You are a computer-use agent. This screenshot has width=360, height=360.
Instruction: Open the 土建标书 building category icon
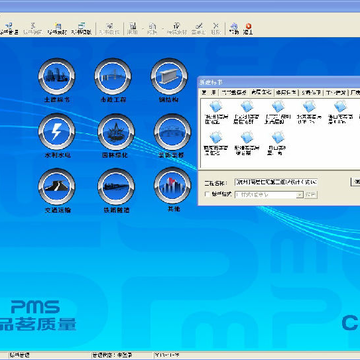click(x=57, y=77)
